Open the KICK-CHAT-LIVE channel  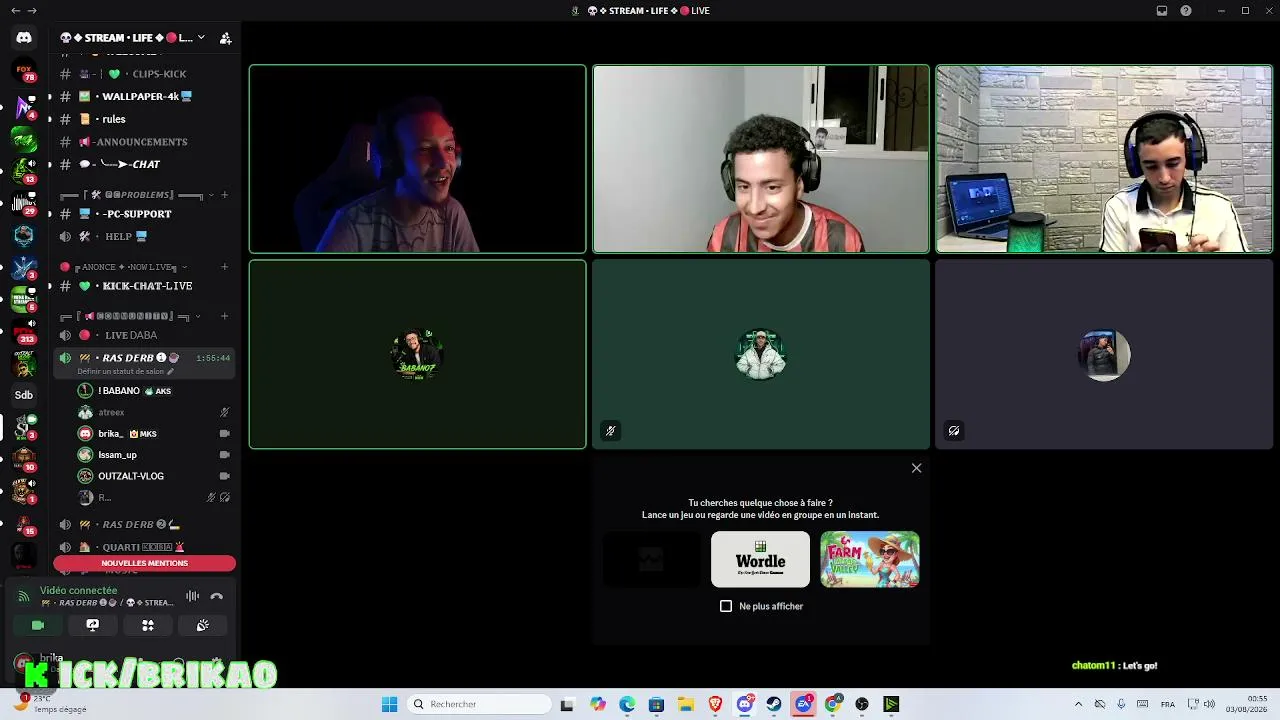[x=144, y=286]
